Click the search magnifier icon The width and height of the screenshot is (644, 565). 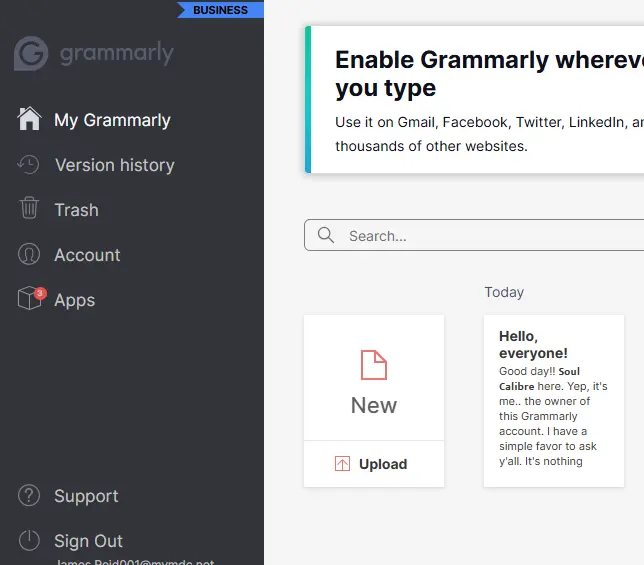point(326,235)
